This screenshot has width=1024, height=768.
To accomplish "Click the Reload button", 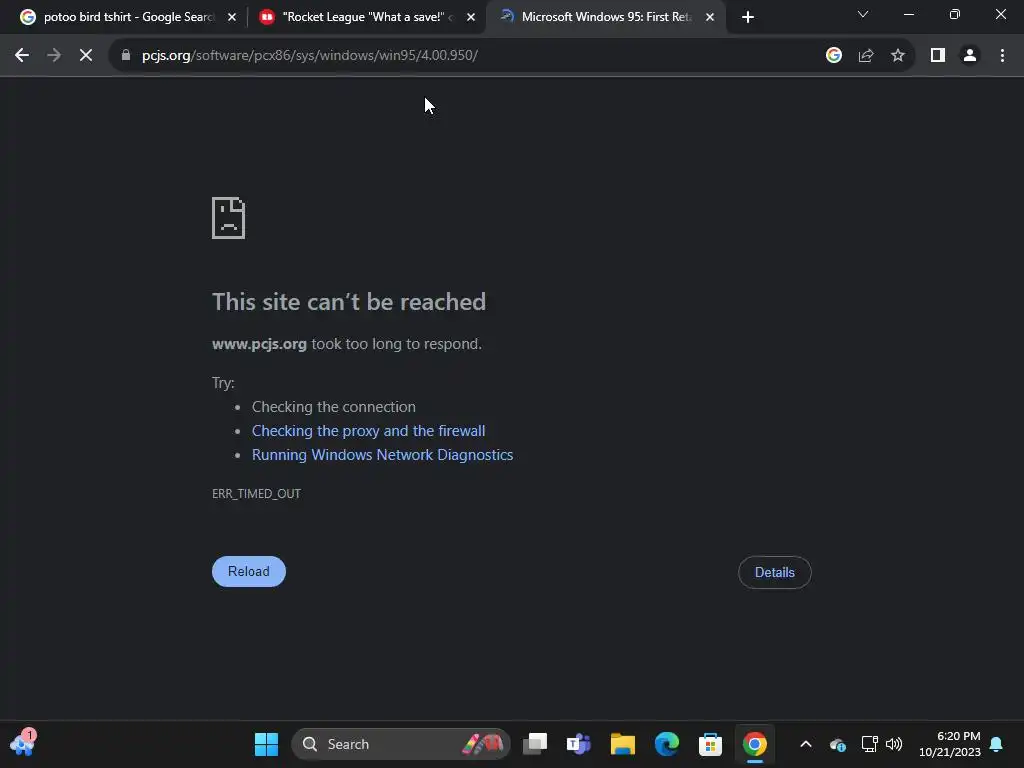I will tap(249, 571).
